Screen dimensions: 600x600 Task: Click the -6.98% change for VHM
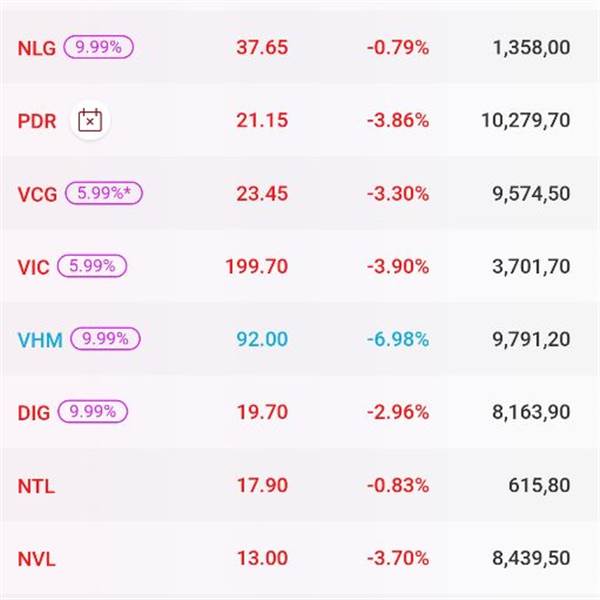click(x=399, y=340)
